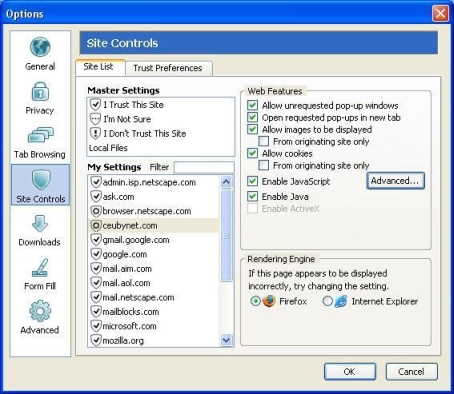The width and height of the screenshot is (454, 394).
Task: Click the shield icon next to browser.netscape.com
Action: [96, 211]
